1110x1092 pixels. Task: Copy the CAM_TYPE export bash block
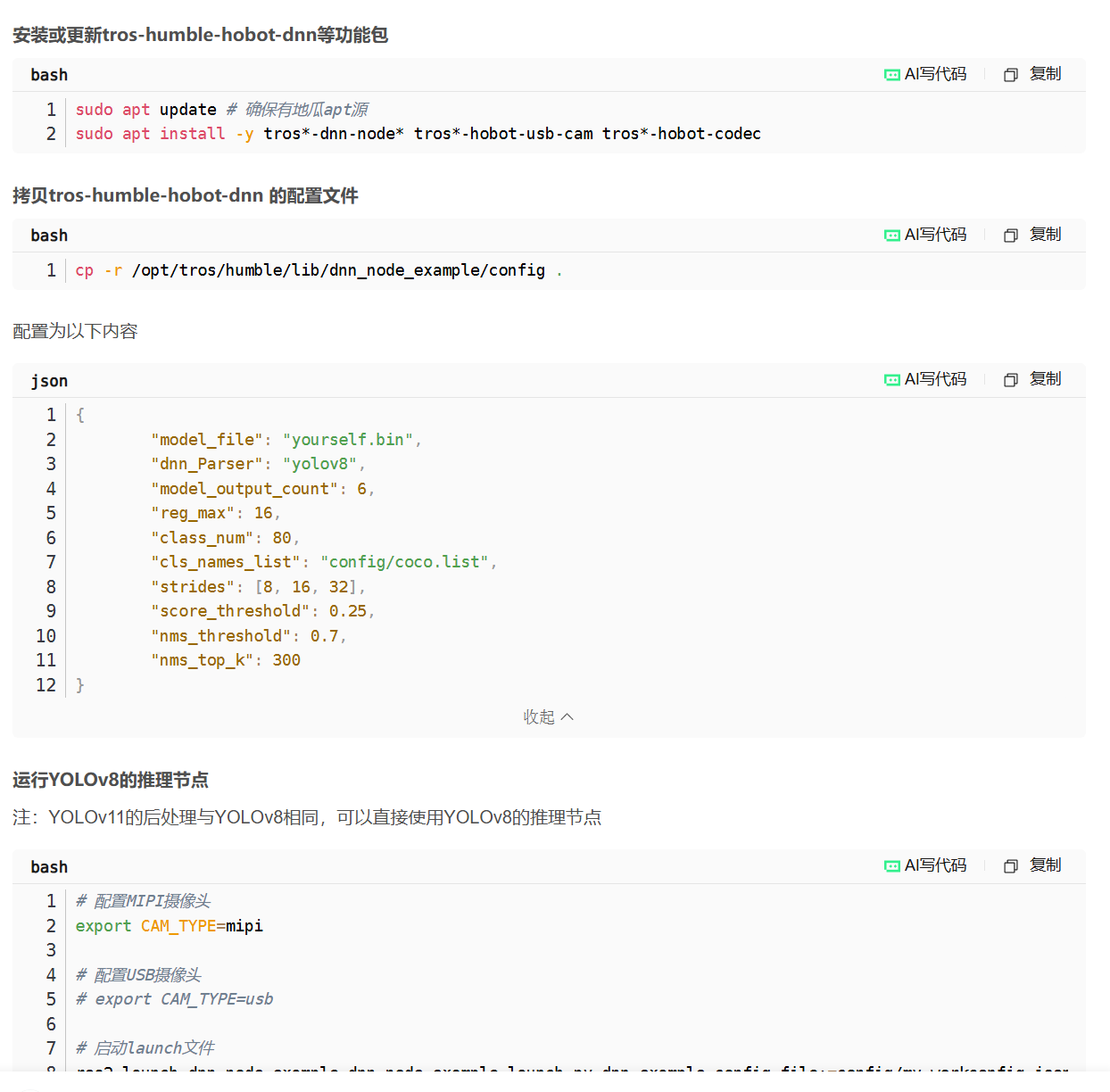[x=1033, y=865]
